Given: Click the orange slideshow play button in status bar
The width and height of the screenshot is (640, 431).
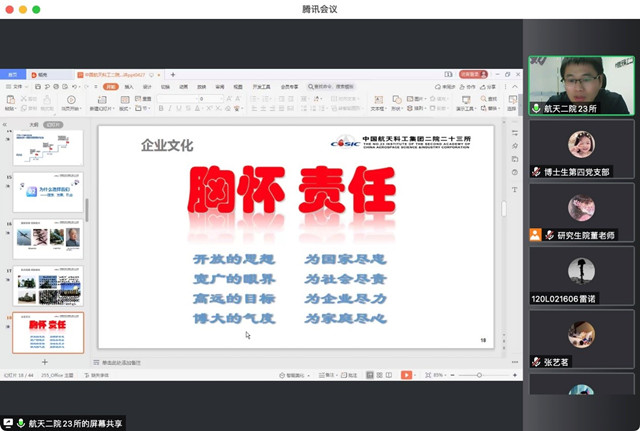Looking at the screenshot, I should 407,375.
